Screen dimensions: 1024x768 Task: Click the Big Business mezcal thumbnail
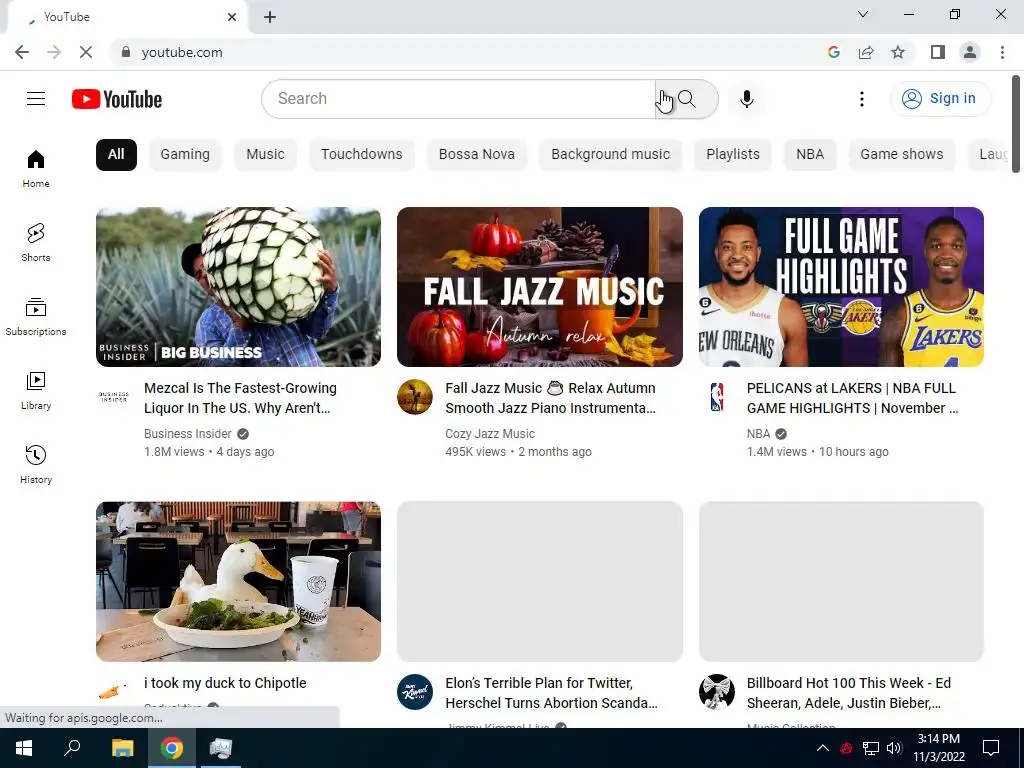(238, 287)
